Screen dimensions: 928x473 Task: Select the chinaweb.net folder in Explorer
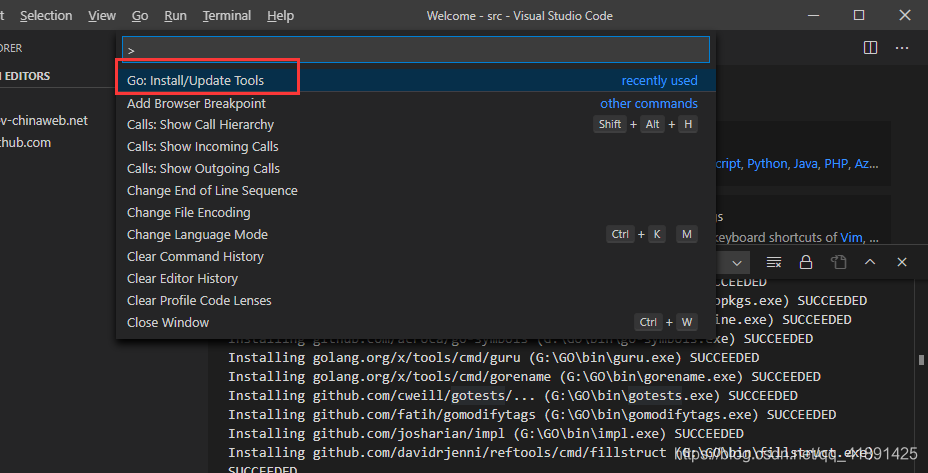[44, 121]
